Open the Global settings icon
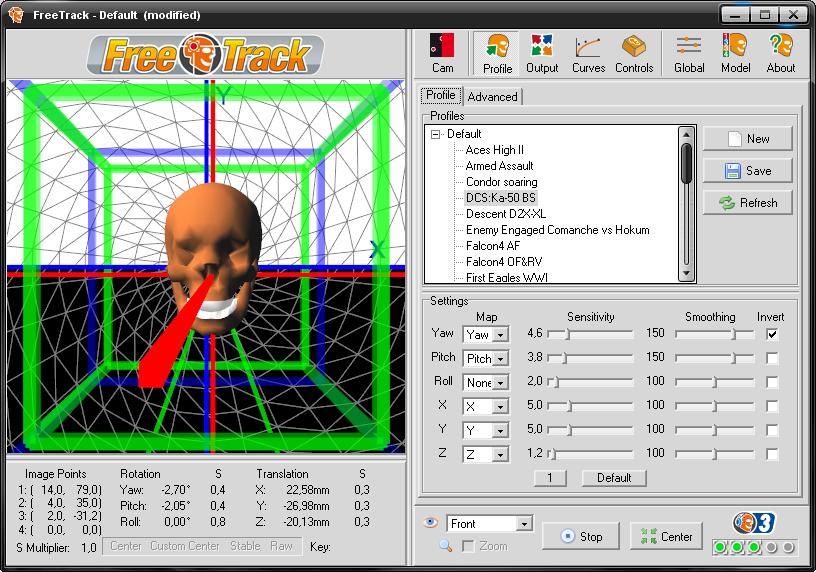 689,54
